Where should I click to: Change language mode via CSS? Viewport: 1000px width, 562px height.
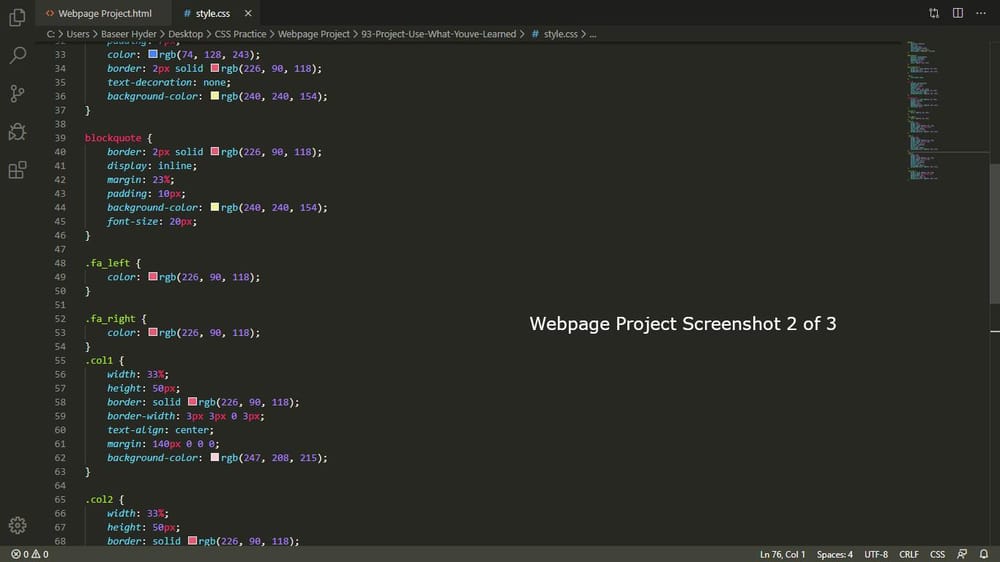click(938, 554)
